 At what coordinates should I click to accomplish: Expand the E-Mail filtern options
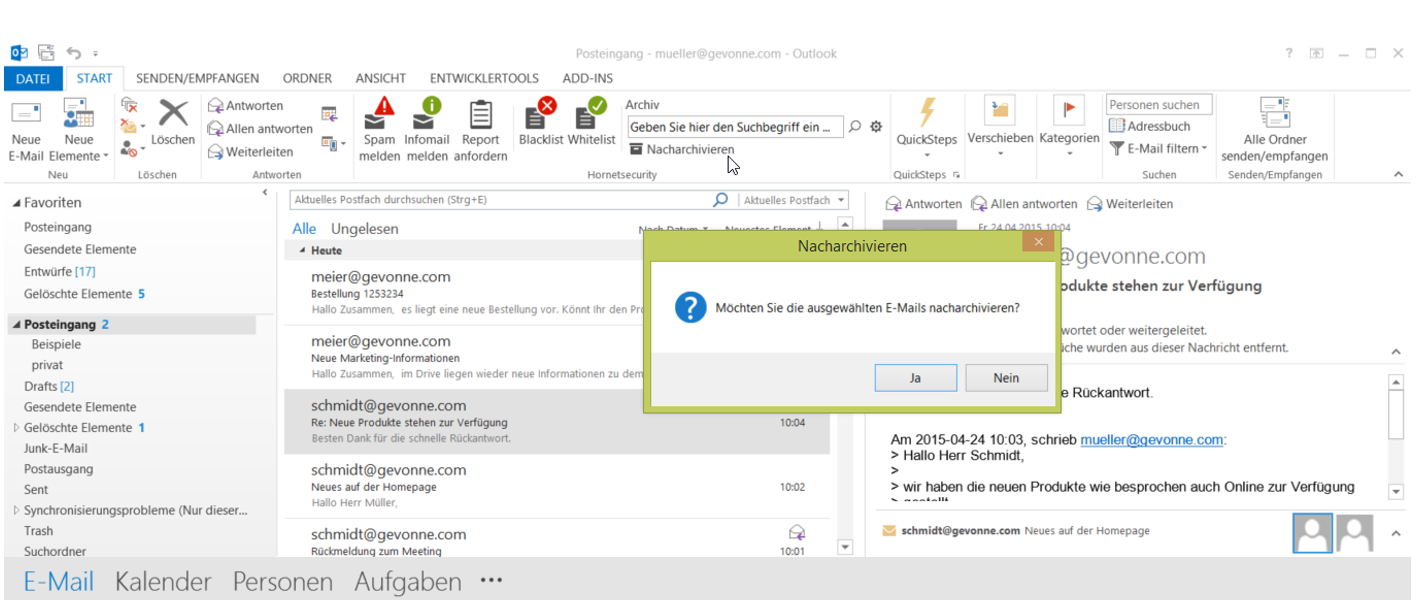point(1159,149)
